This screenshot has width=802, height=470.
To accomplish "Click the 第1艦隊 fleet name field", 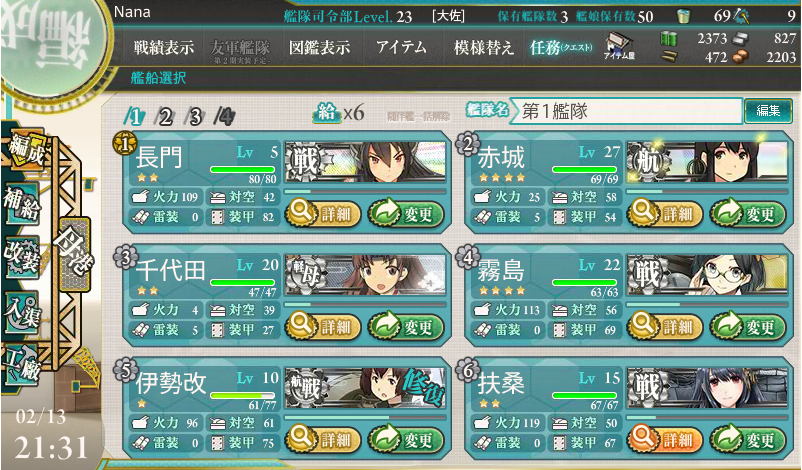I will tap(625, 110).
